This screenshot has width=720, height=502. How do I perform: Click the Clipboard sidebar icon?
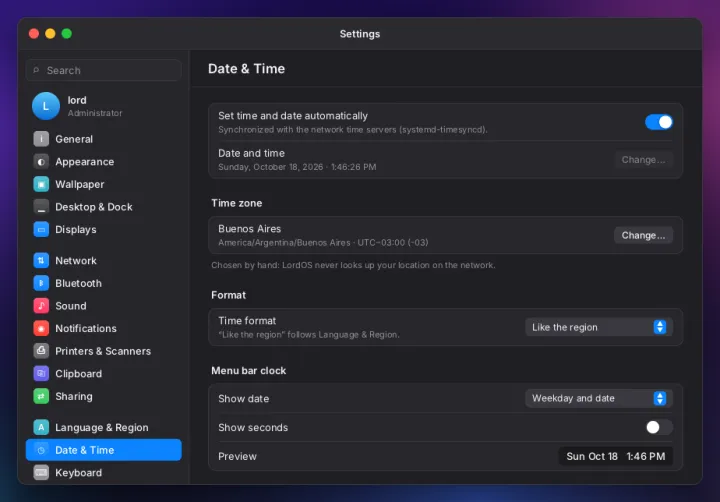coord(41,373)
